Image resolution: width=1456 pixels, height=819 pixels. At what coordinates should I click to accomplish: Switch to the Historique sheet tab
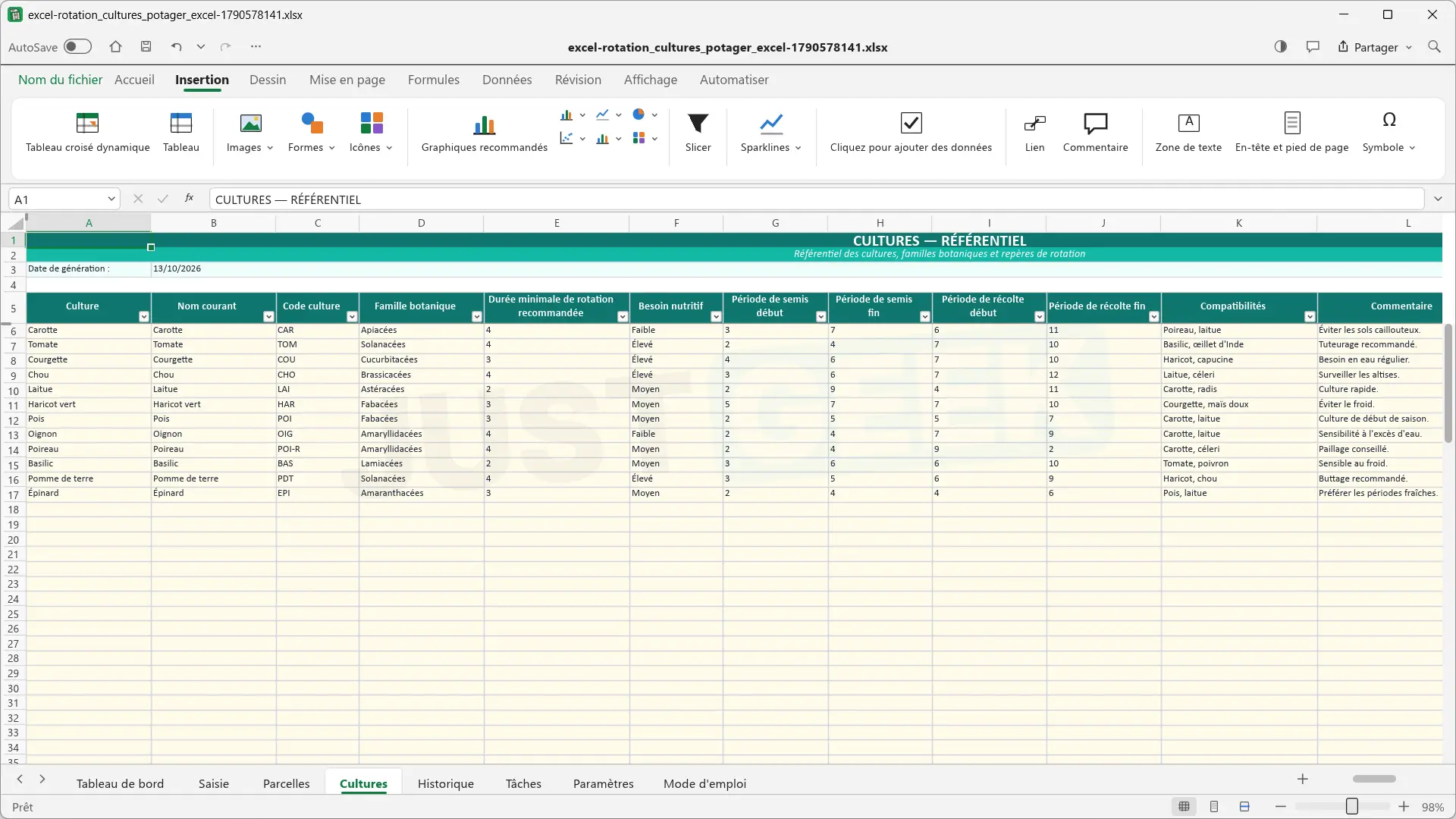click(445, 783)
